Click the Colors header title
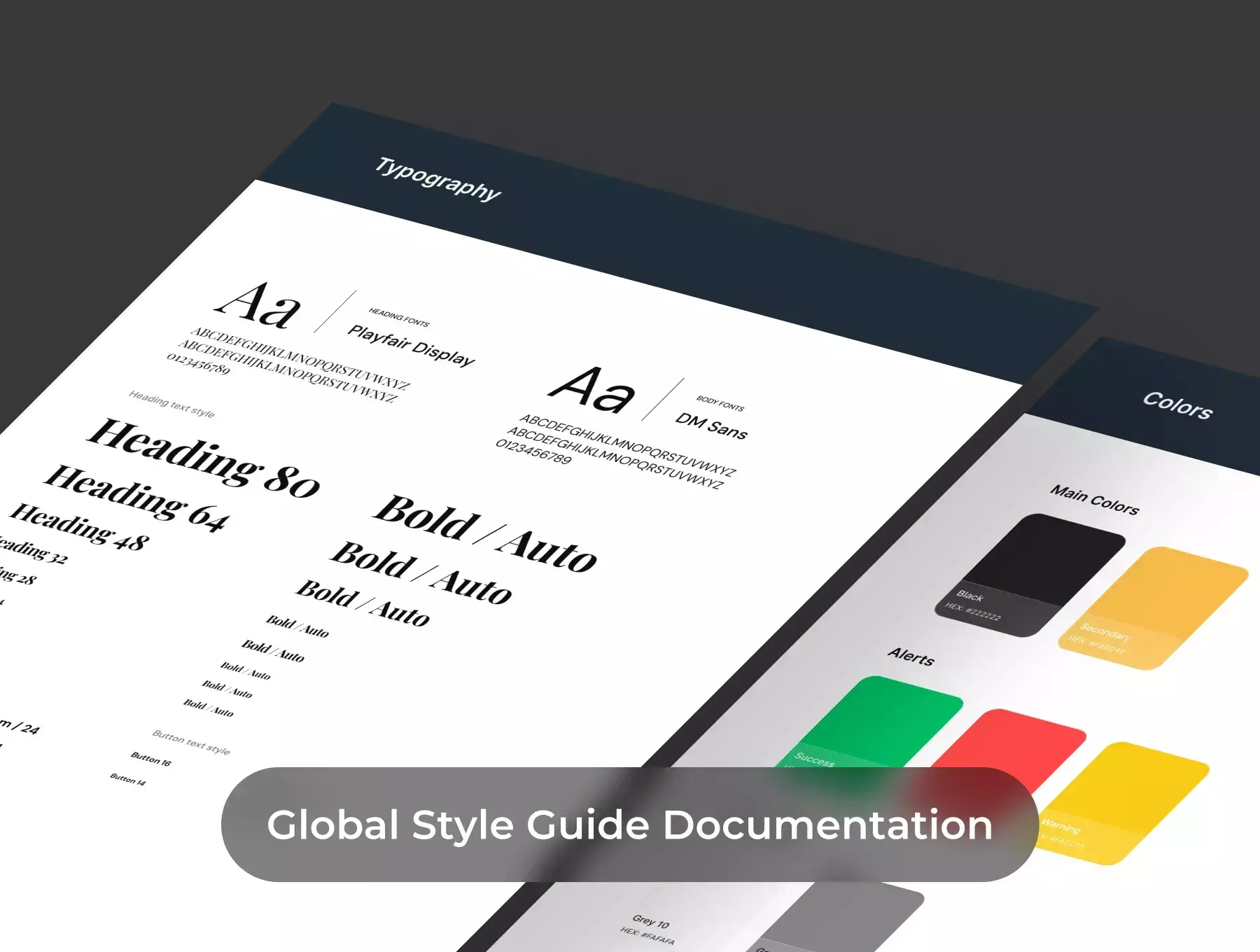The width and height of the screenshot is (1260, 952). (1177, 405)
